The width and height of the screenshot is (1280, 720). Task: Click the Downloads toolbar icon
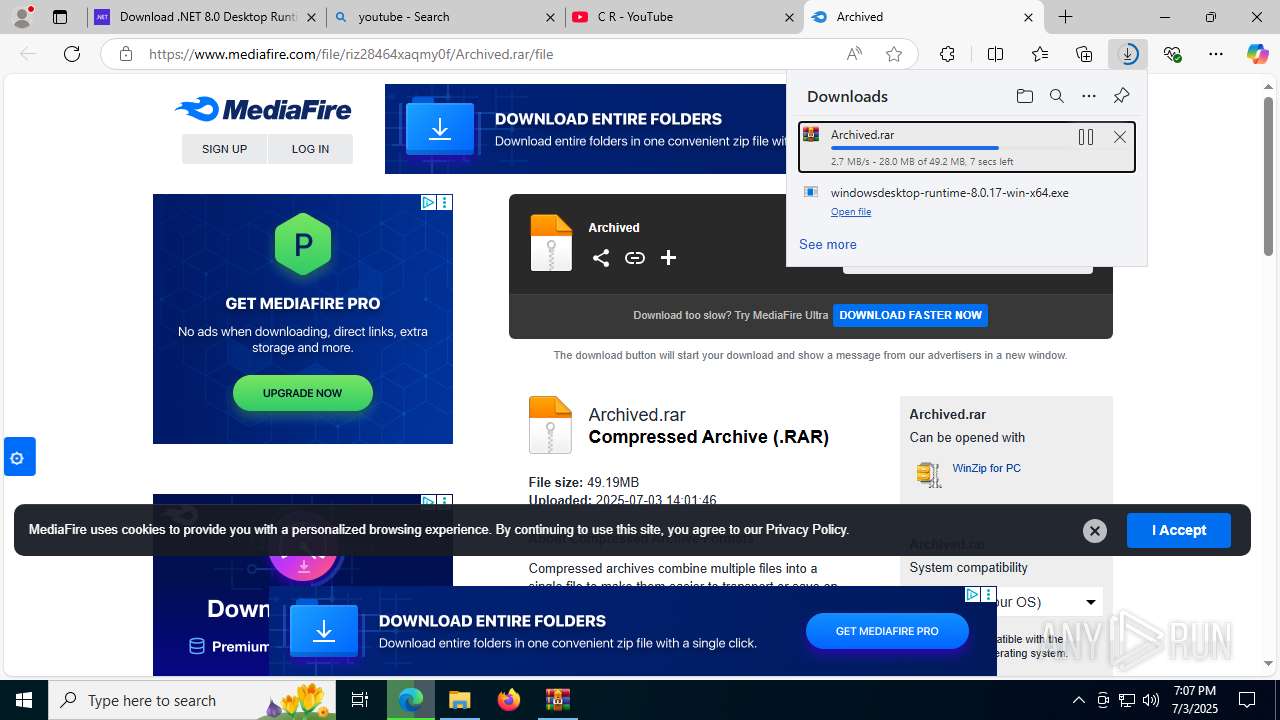pos(1128,54)
